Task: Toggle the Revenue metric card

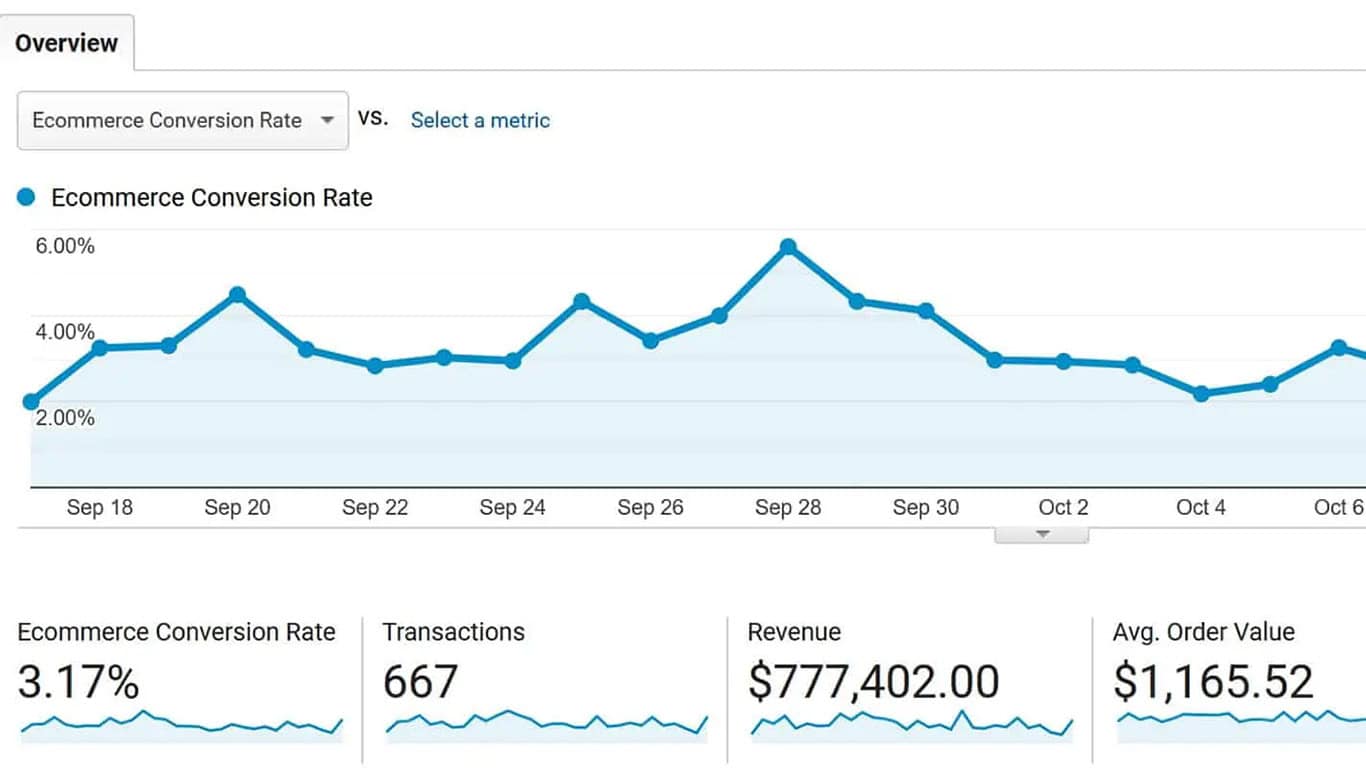Action: pos(908,680)
